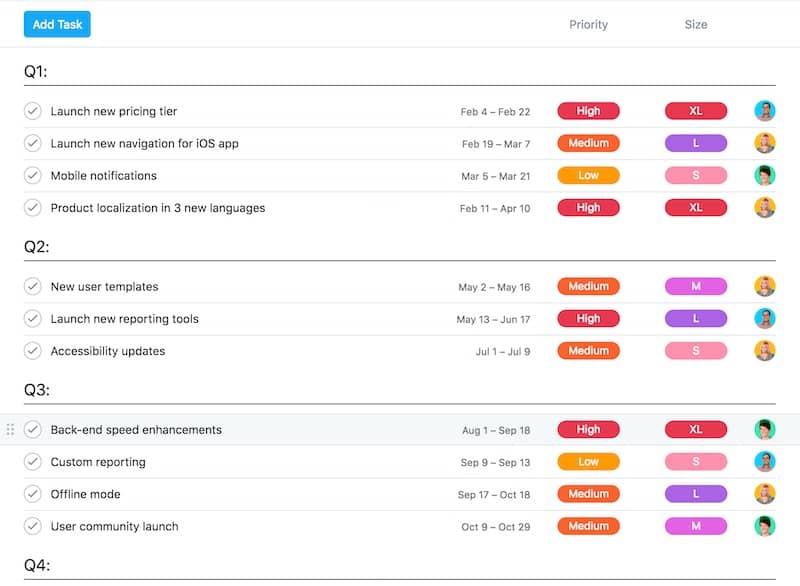Toggle completion for 'Accessibility updates'
The height and width of the screenshot is (586, 800).
tap(33, 351)
